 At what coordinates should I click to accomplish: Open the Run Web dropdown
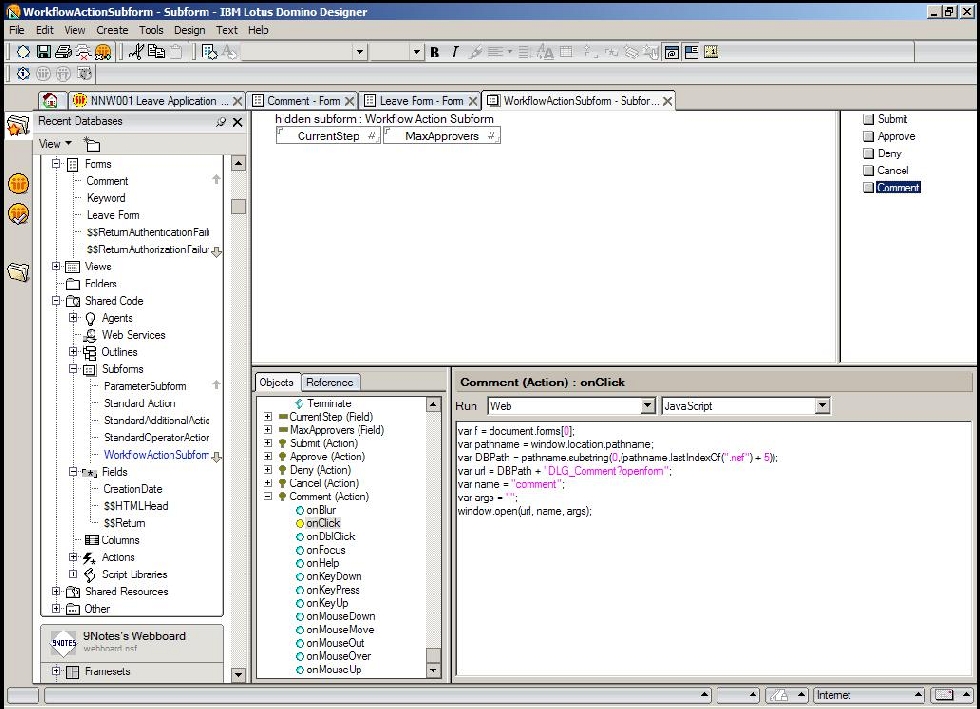[648, 406]
